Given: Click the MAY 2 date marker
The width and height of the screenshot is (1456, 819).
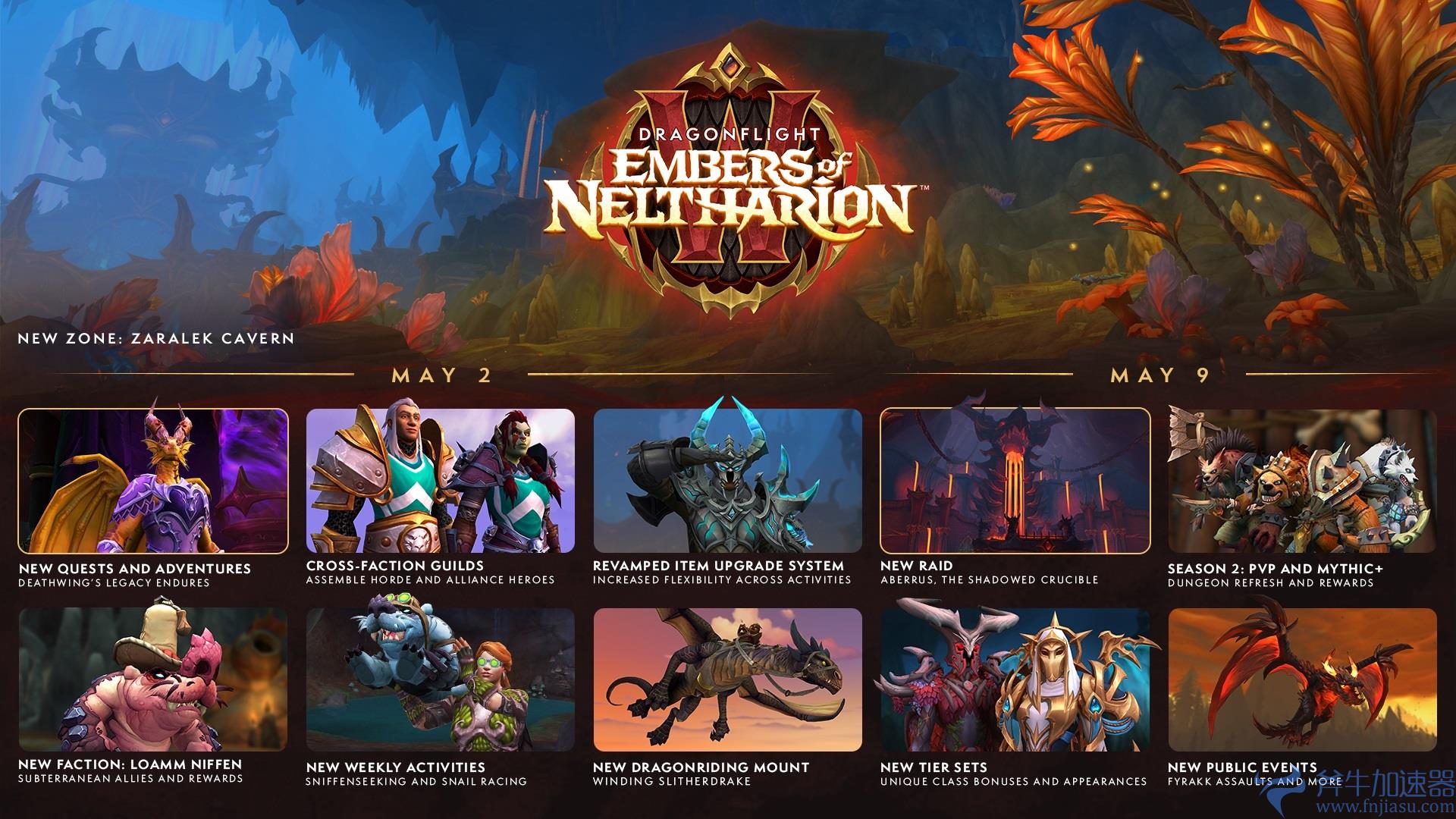Looking at the screenshot, I should pyautogui.click(x=441, y=375).
